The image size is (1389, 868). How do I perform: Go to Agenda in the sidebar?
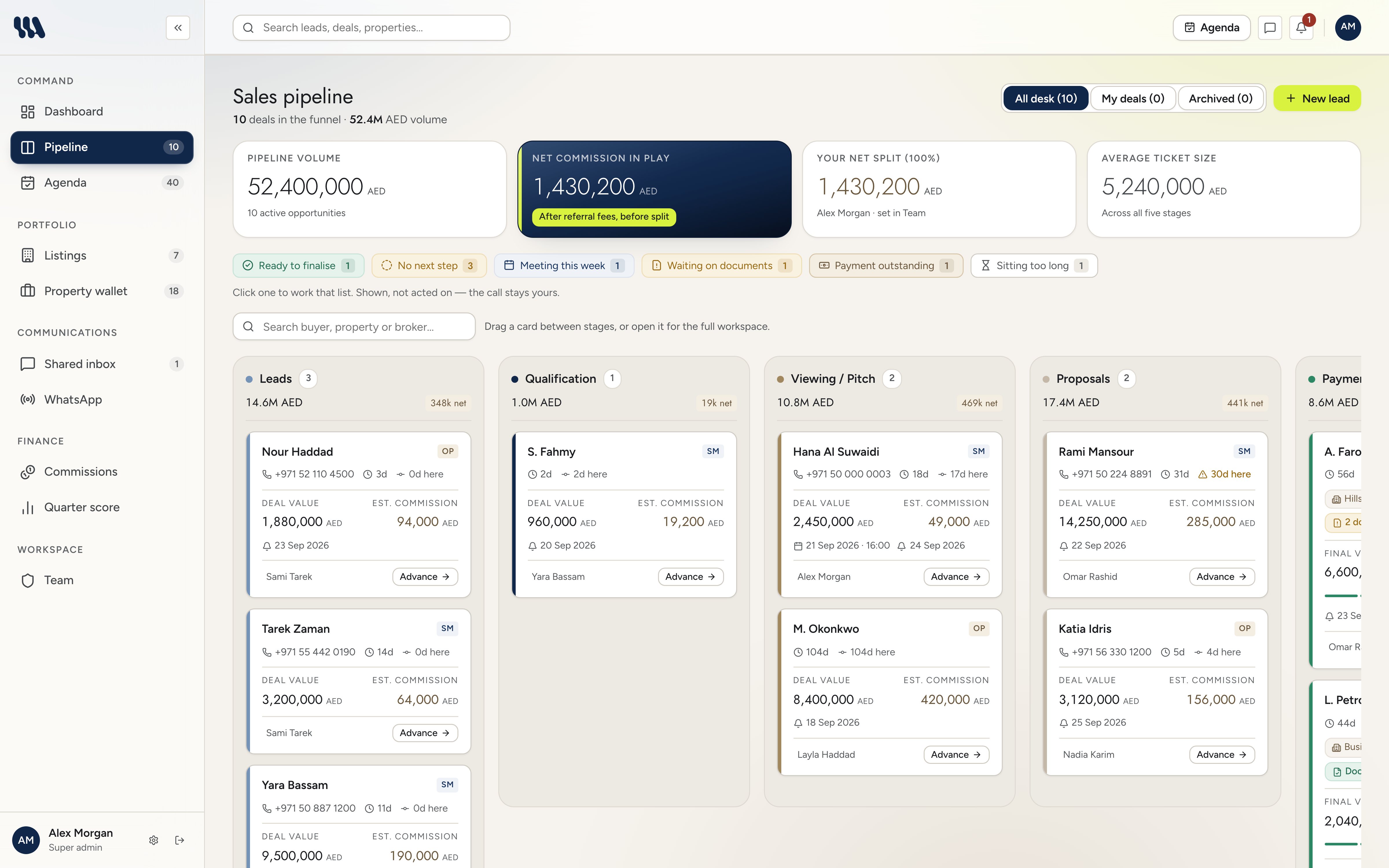(x=102, y=183)
